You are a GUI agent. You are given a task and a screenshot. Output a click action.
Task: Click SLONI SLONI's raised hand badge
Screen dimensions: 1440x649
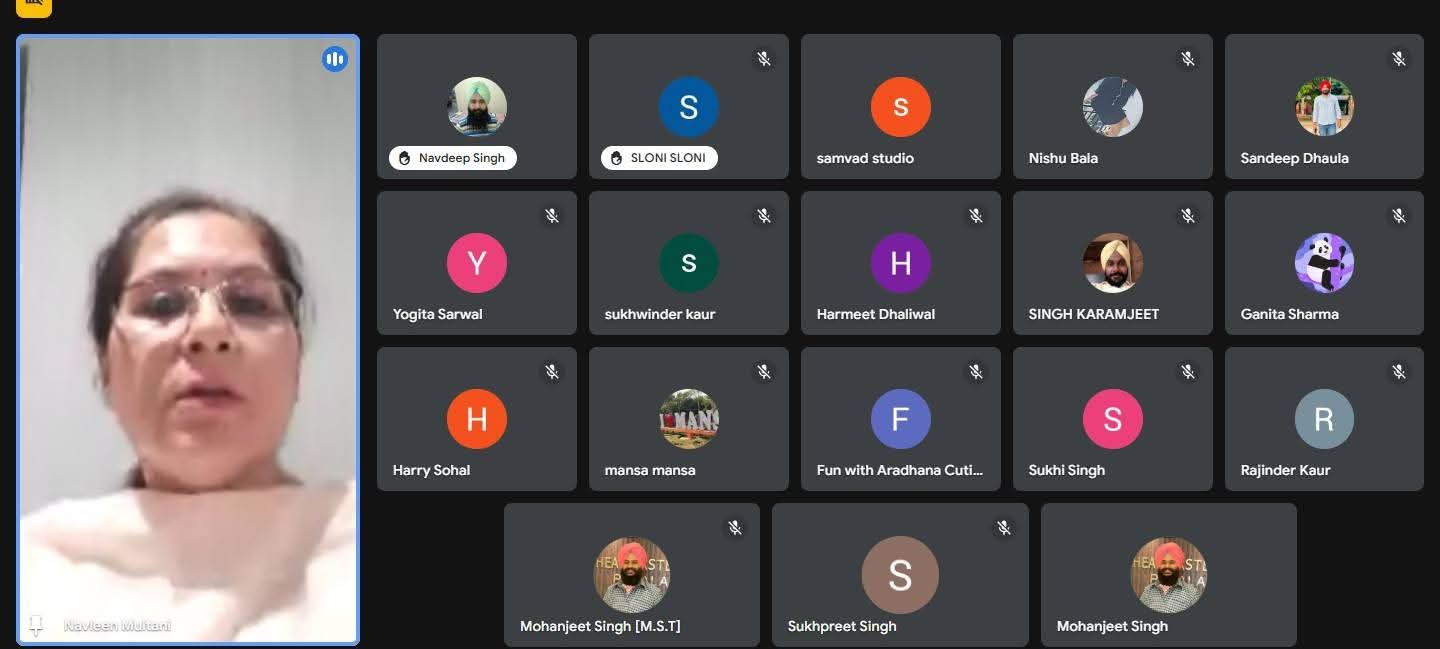point(659,158)
